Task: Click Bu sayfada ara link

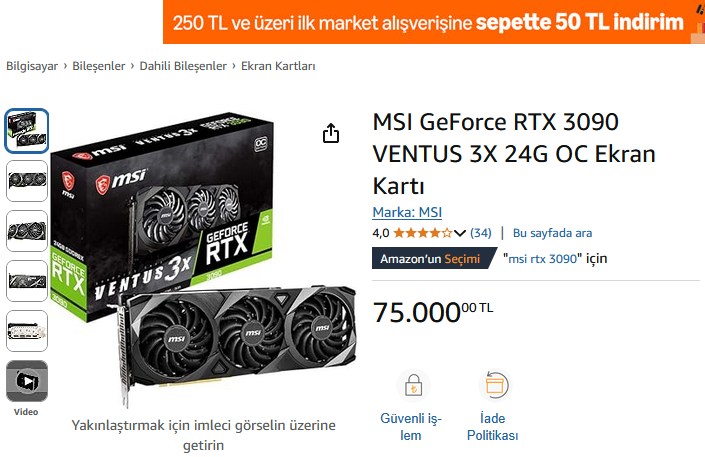Action: click(553, 233)
